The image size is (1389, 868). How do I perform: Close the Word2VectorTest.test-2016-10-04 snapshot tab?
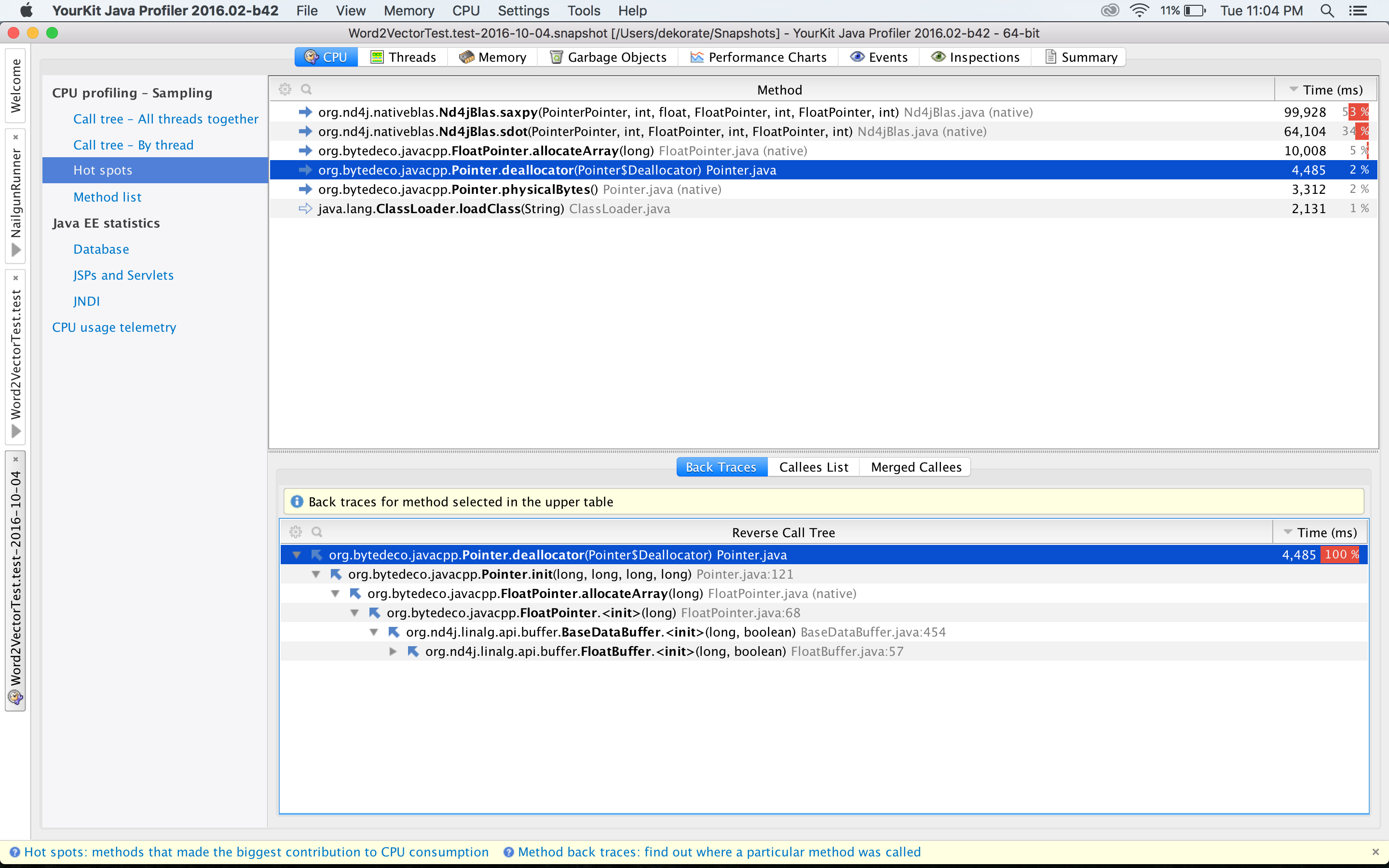(15, 459)
